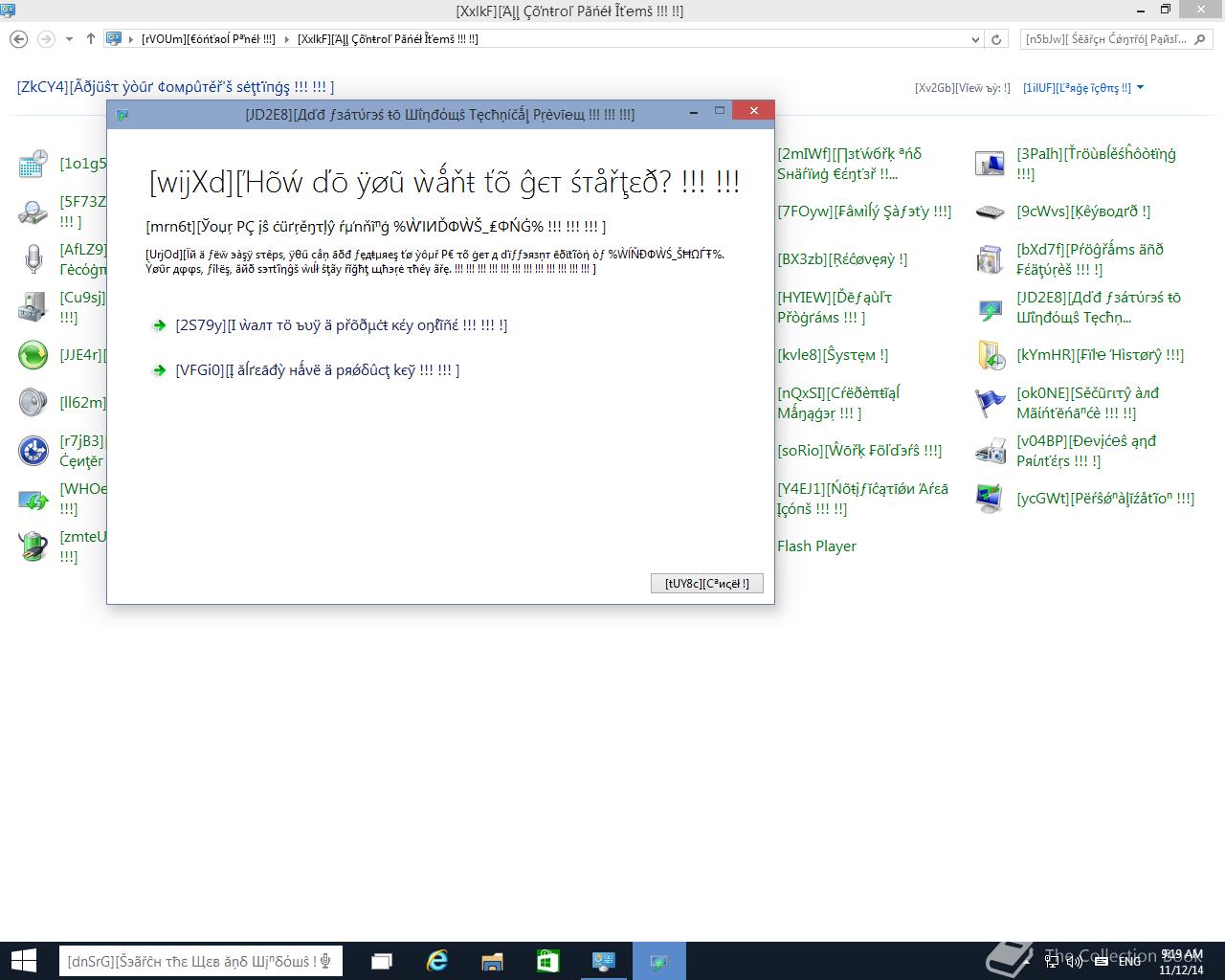Open Credential Manager [nQxSI]
The width and height of the screenshot is (1225, 980).
(x=838, y=403)
